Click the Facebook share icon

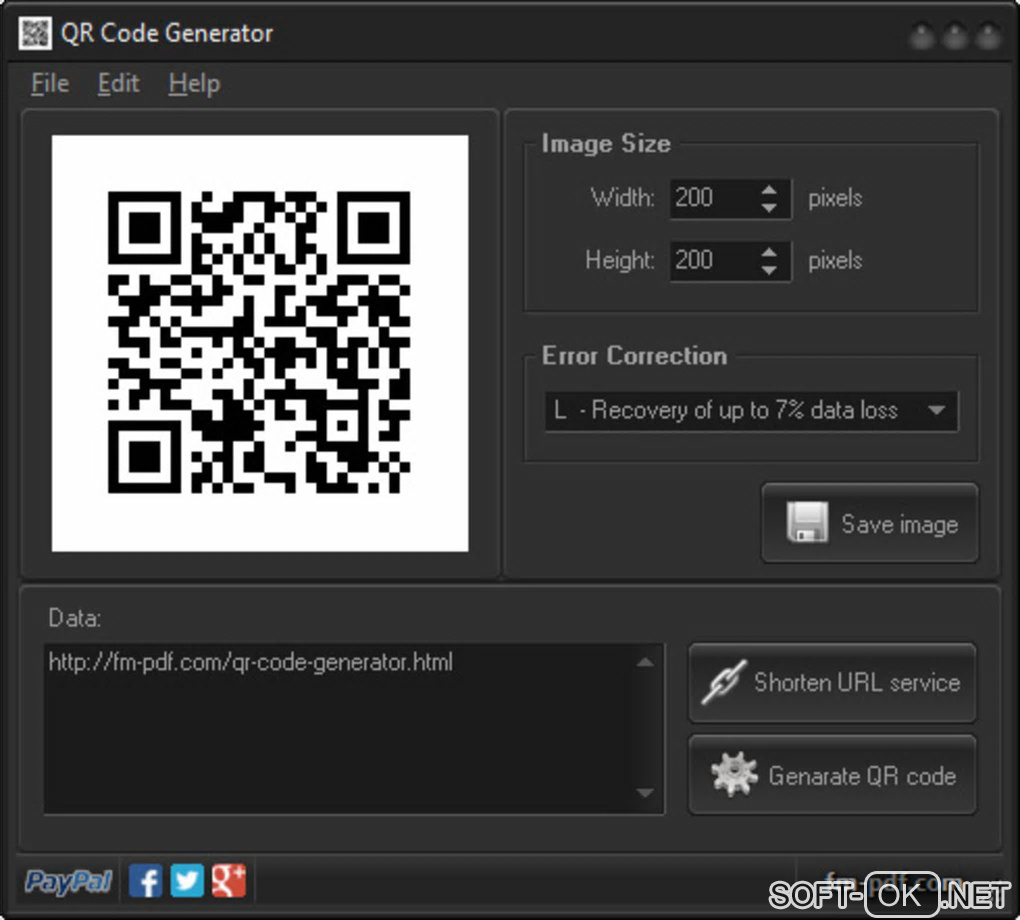click(146, 881)
